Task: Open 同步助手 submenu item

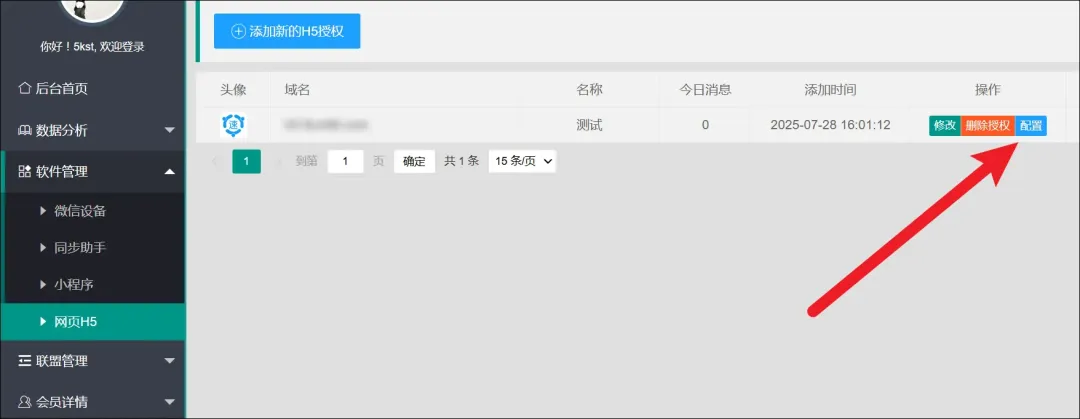Action: click(x=92, y=247)
